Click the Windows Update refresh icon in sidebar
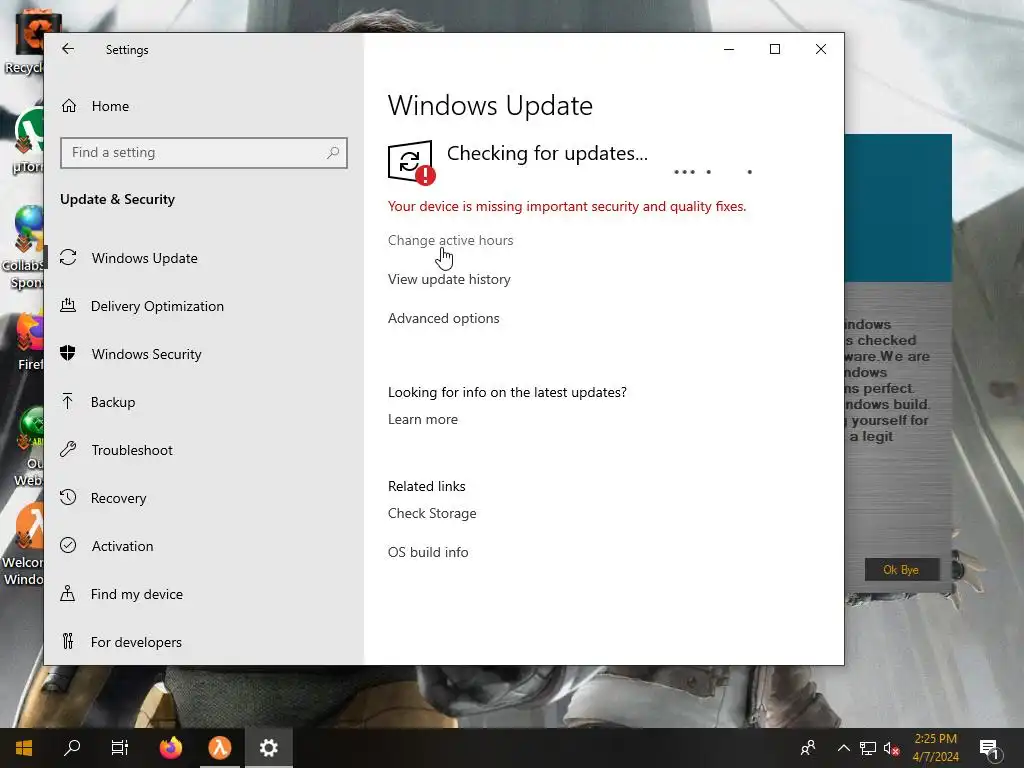 [68, 257]
